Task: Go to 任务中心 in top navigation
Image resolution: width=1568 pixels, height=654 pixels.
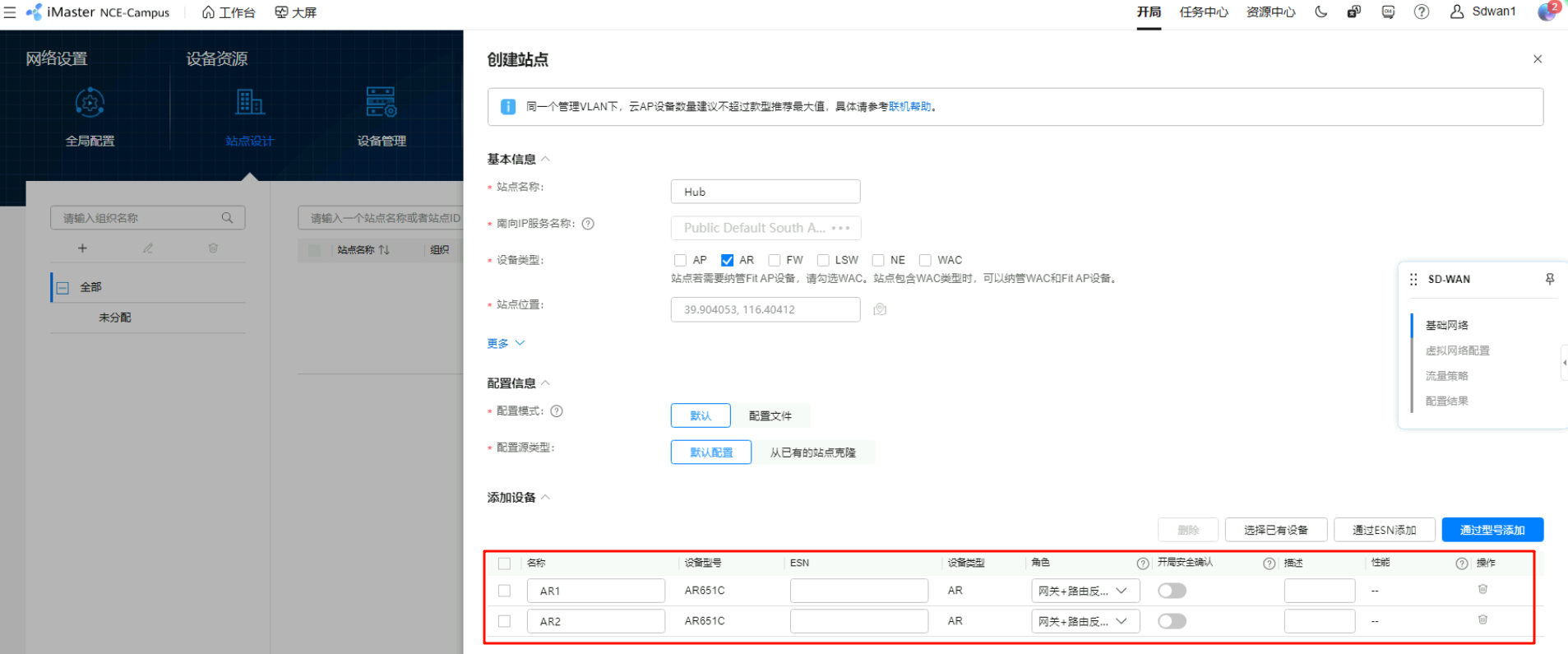Action: tap(1203, 12)
